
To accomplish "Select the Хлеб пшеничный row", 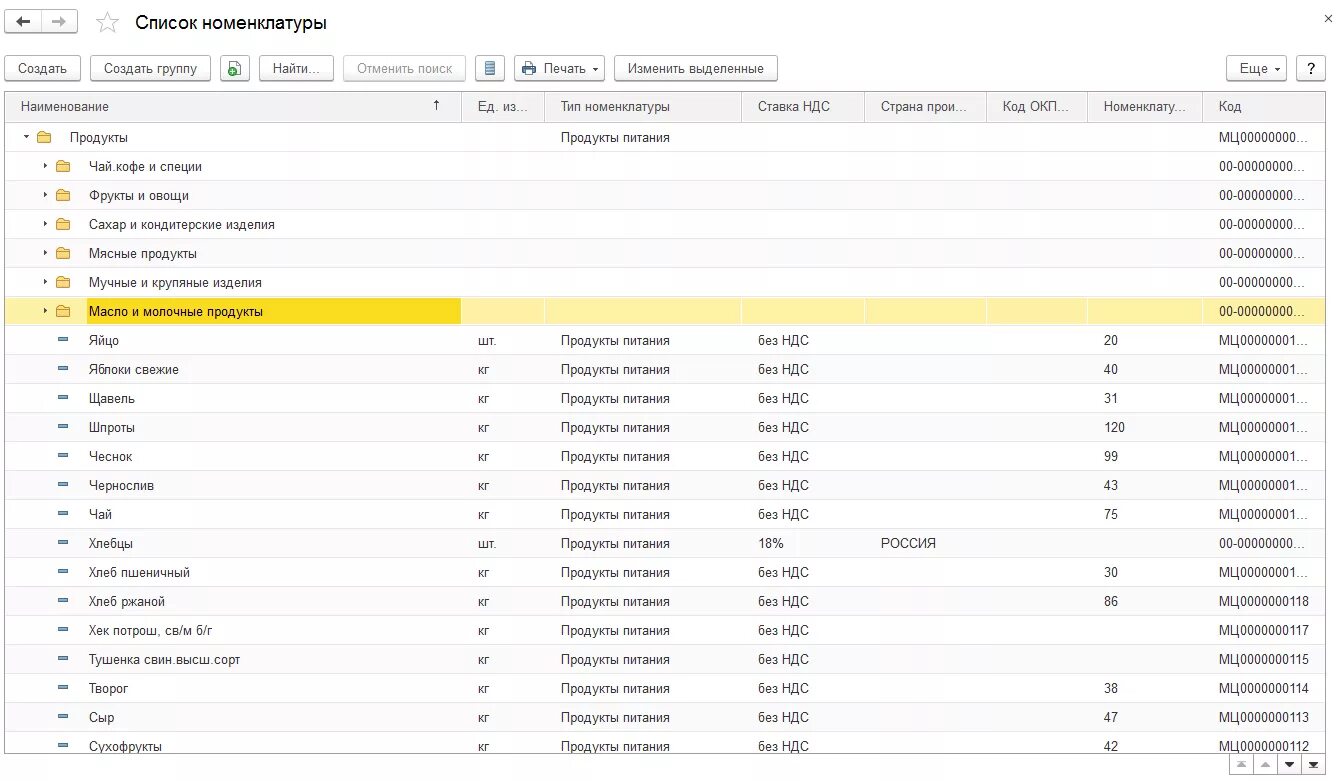I will pos(665,572).
